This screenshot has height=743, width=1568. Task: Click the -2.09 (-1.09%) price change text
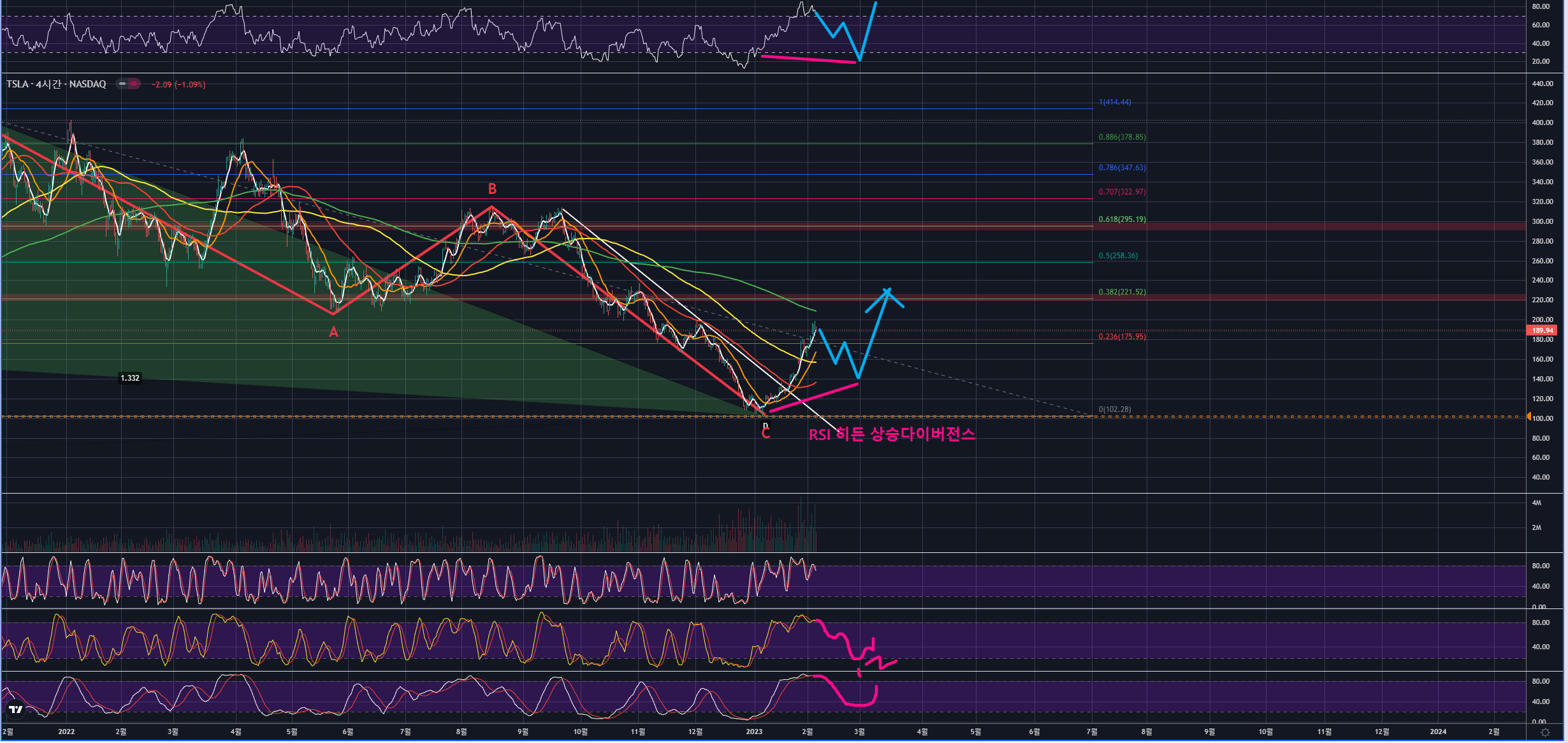pos(178,85)
